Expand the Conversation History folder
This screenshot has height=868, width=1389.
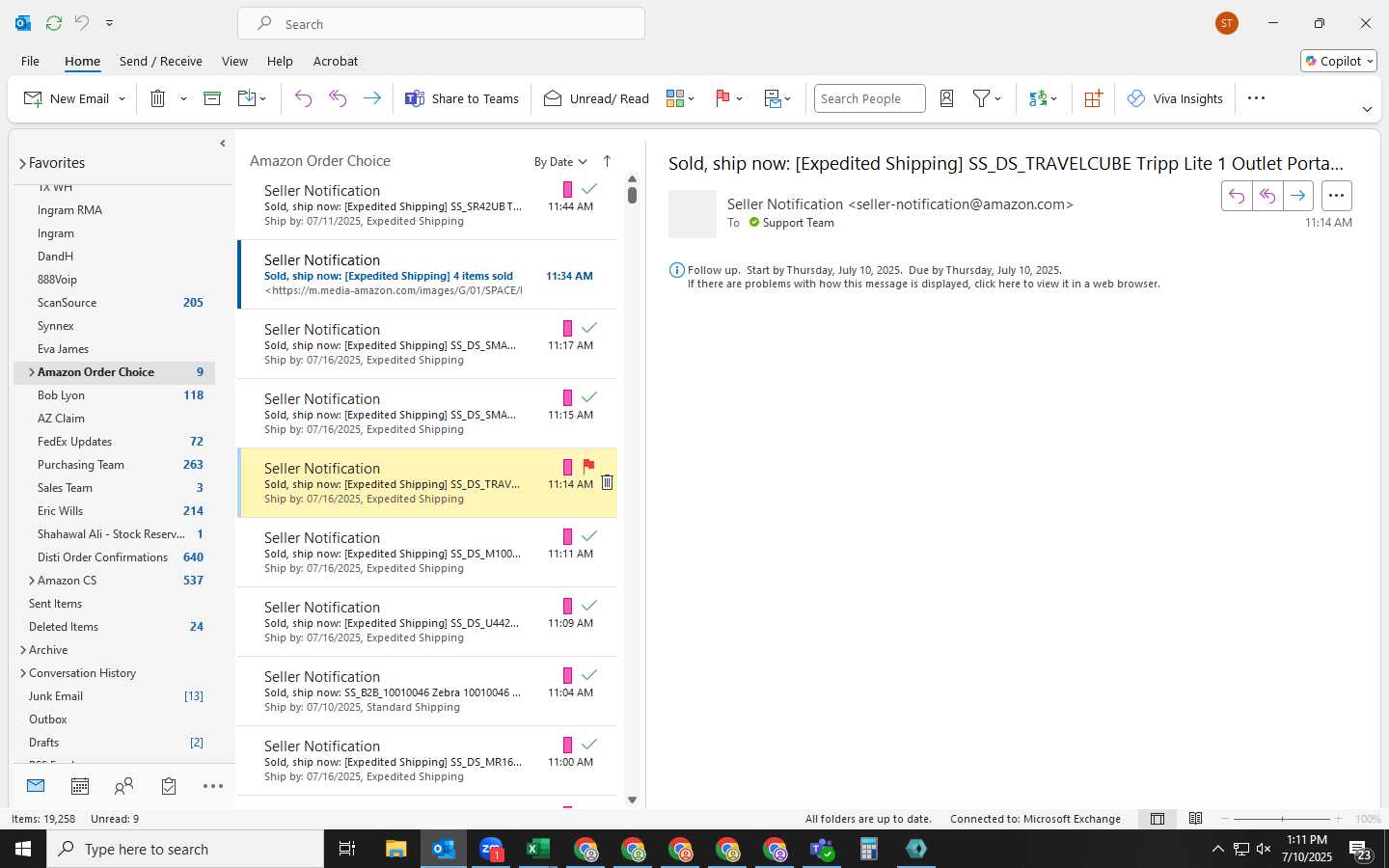22,673
